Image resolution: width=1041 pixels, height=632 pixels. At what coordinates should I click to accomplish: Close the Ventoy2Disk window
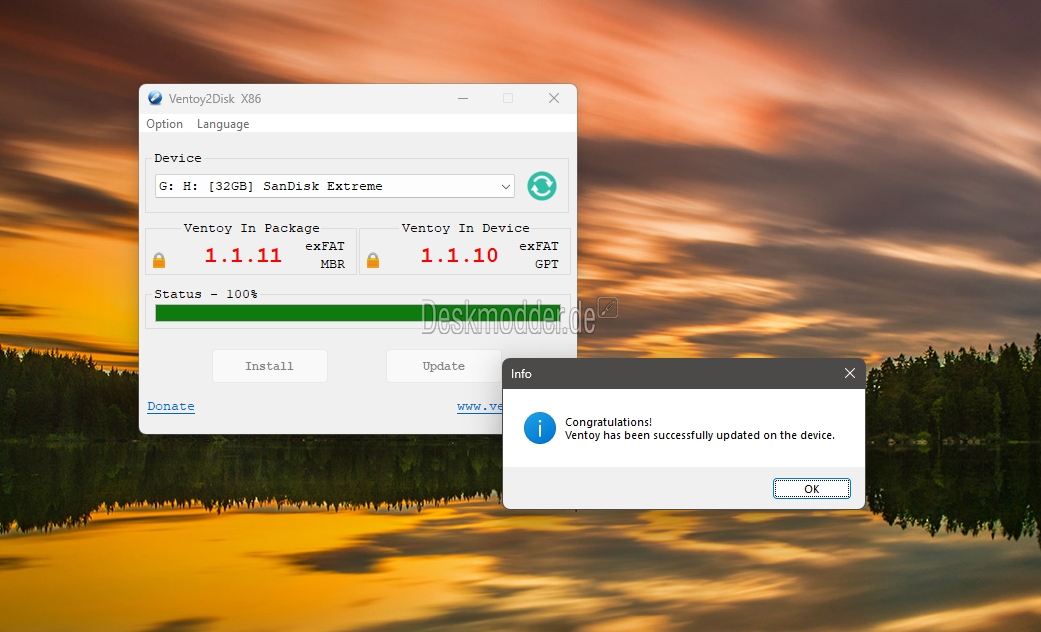pyautogui.click(x=553, y=99)
